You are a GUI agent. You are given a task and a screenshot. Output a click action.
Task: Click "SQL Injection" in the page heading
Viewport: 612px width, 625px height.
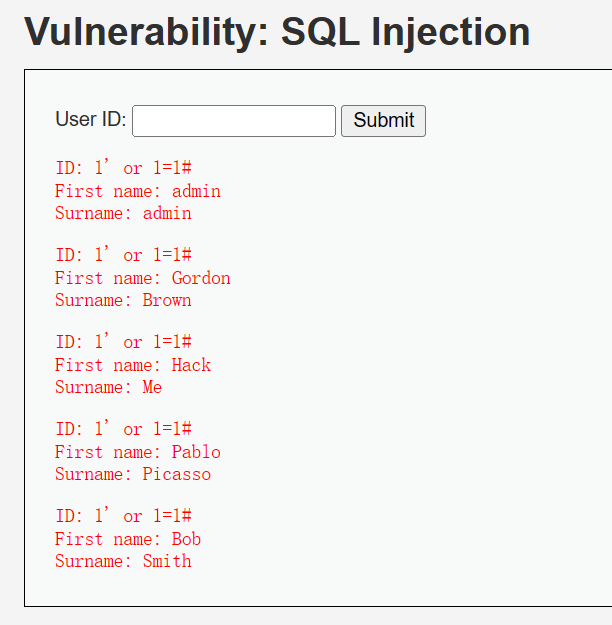point(405,33)
